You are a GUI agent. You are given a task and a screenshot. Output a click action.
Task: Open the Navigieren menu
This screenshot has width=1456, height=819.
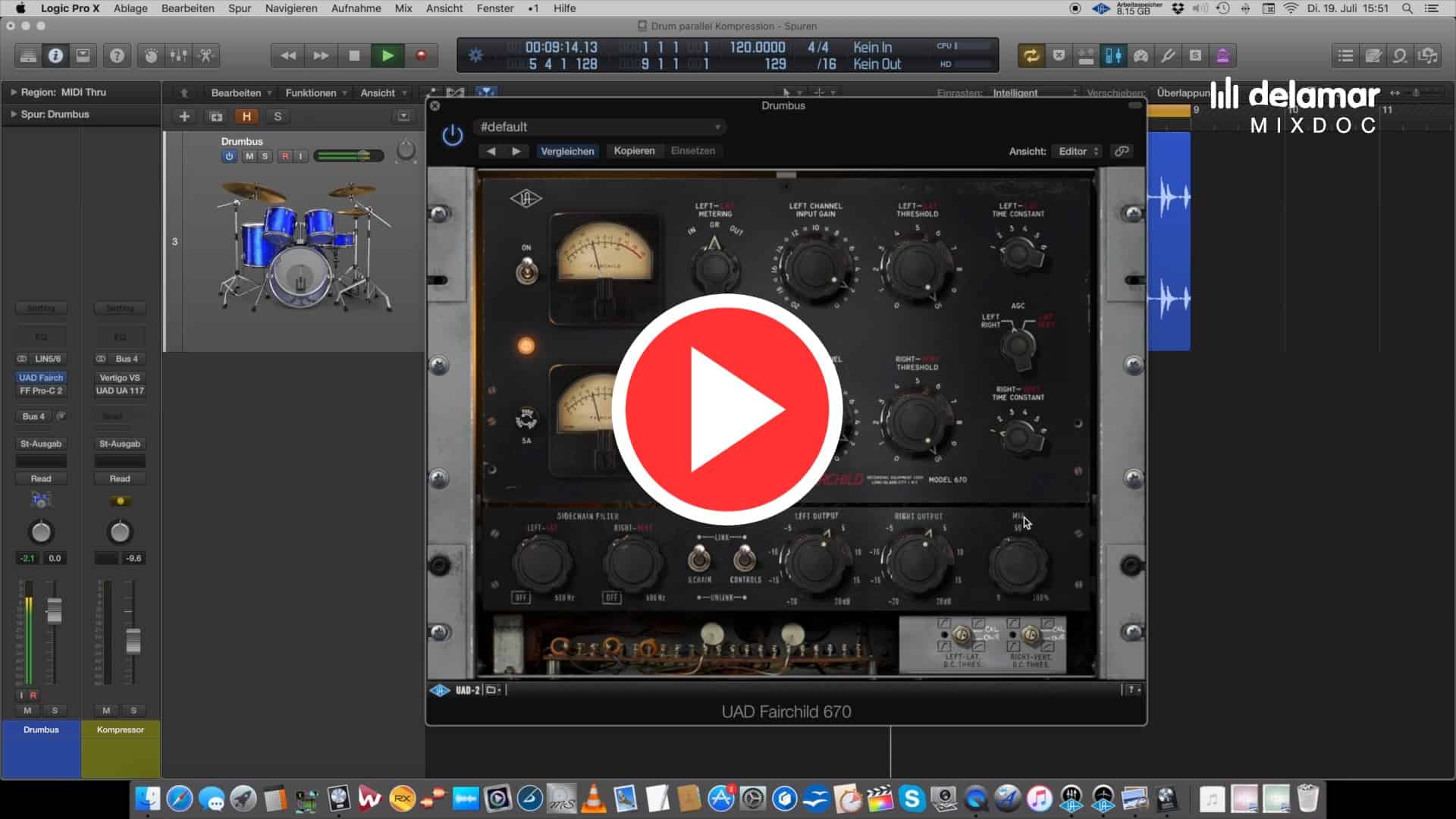click(x=291, y=8)
